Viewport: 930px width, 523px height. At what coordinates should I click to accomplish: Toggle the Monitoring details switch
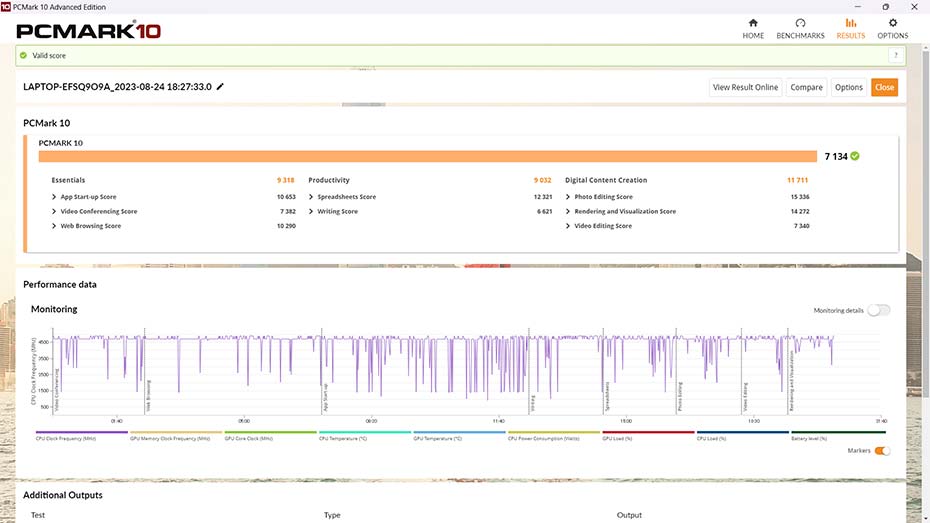click(x=878, y=310)
